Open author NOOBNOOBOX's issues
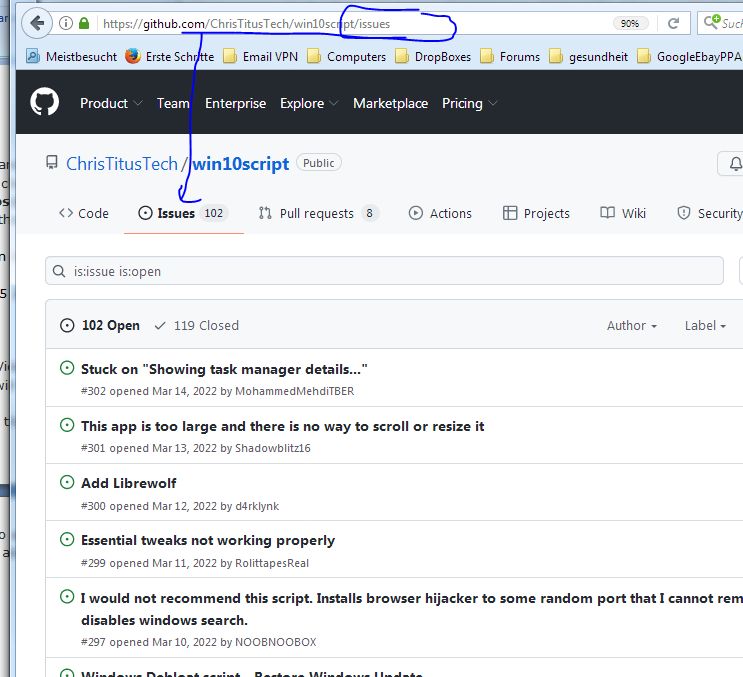 276,642
